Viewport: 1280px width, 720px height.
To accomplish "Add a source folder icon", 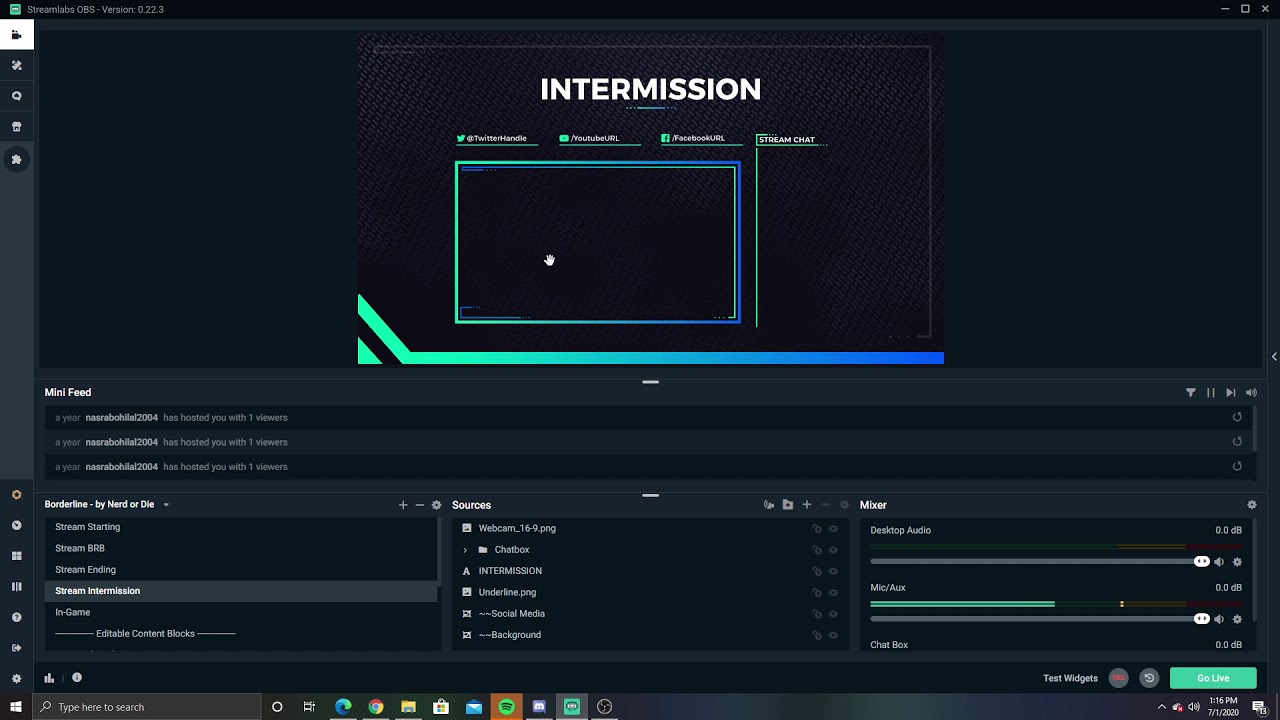I will click(788, 505).
